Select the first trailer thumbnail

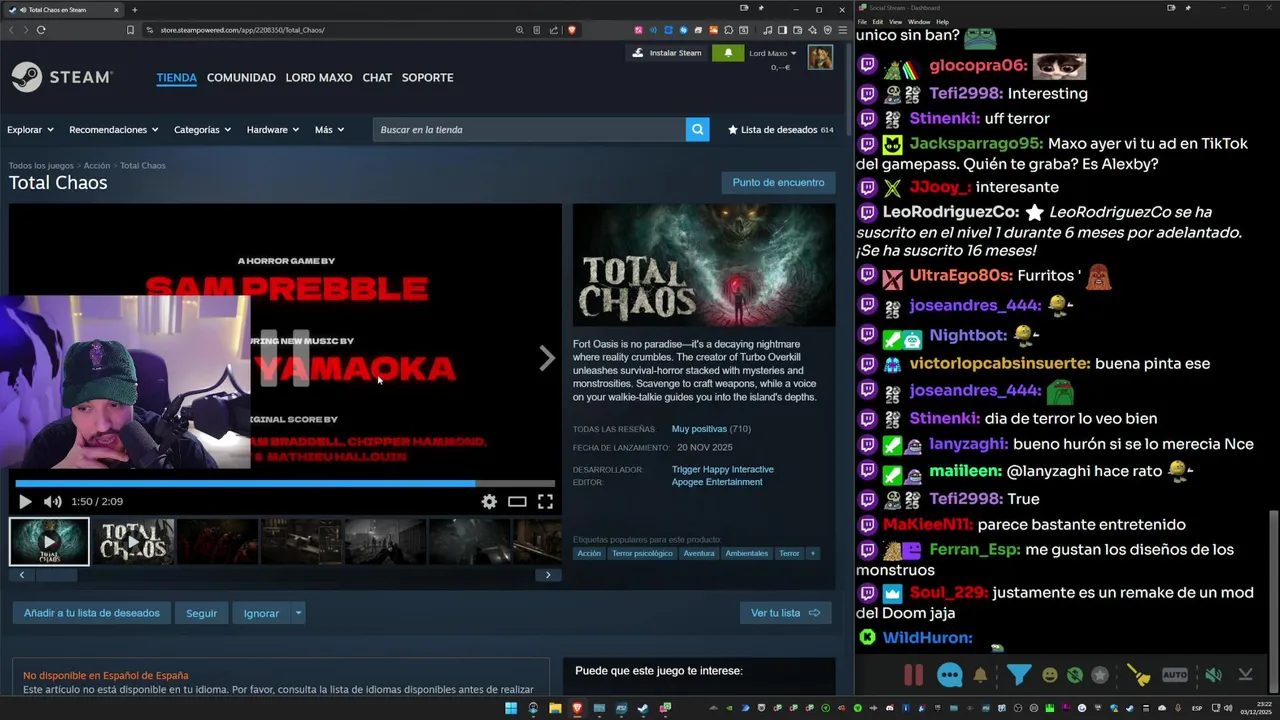49,541
